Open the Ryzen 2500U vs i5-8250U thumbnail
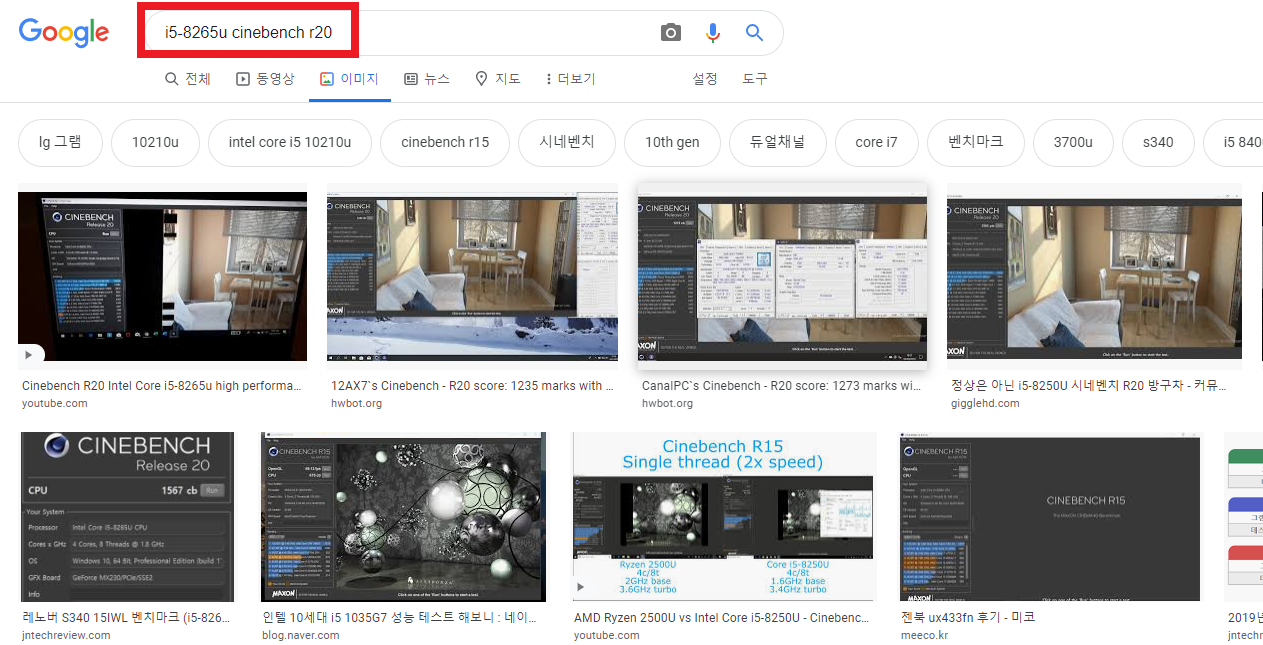The image size is (1263, 645). [724, 515]
